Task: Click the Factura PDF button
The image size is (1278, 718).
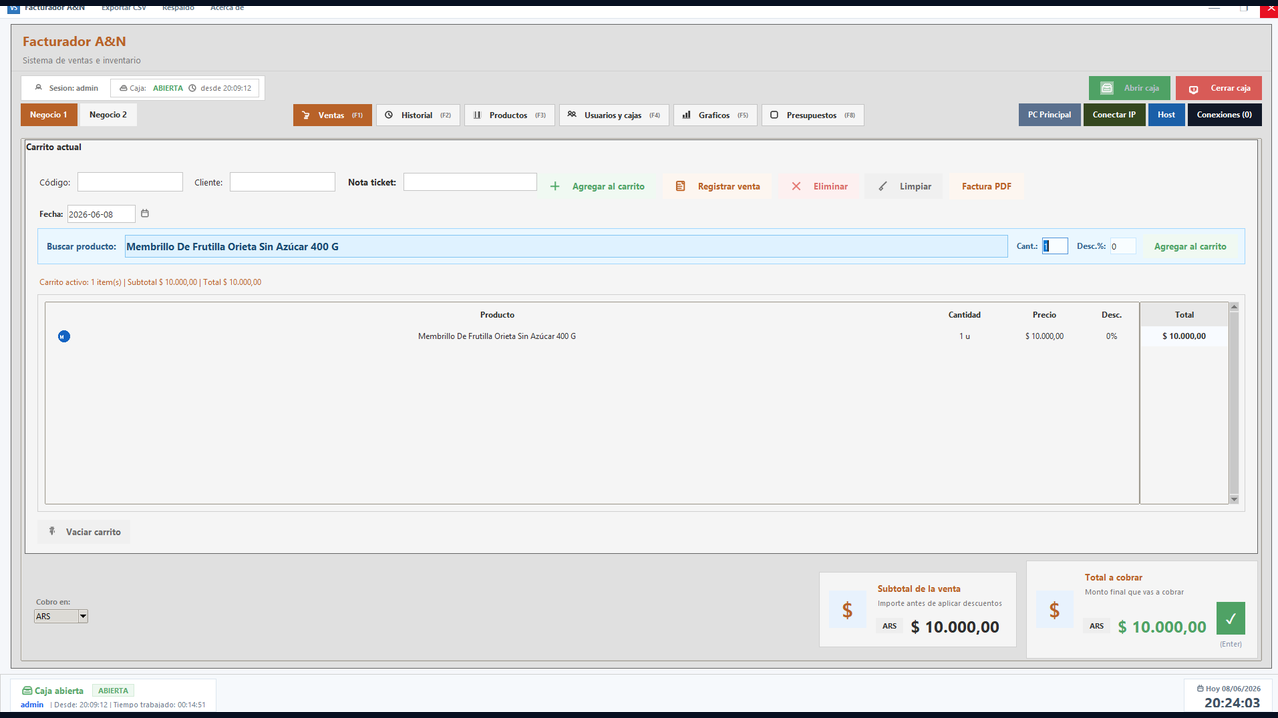Action: (987, 186)
